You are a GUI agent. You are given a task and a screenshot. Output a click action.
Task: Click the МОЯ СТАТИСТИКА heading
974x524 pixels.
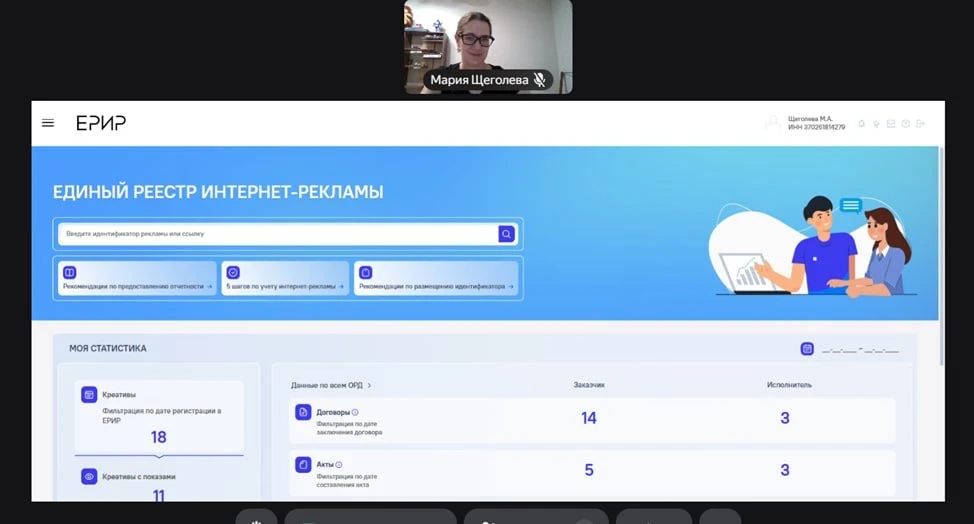(x=107, y=348)
